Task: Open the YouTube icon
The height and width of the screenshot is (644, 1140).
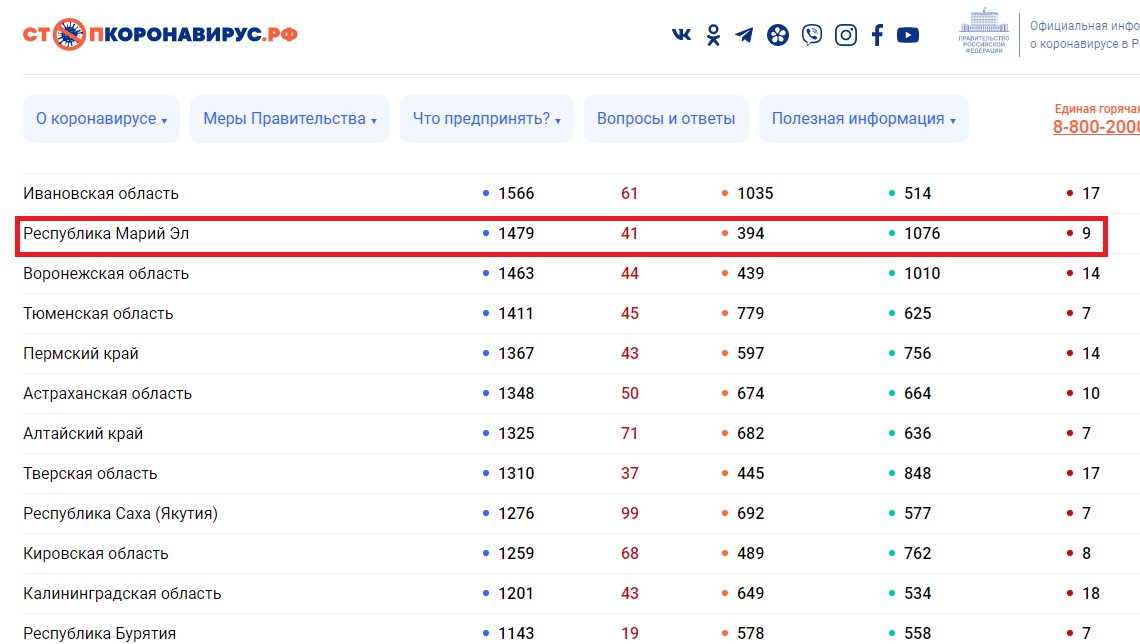Action: (908, 35)
